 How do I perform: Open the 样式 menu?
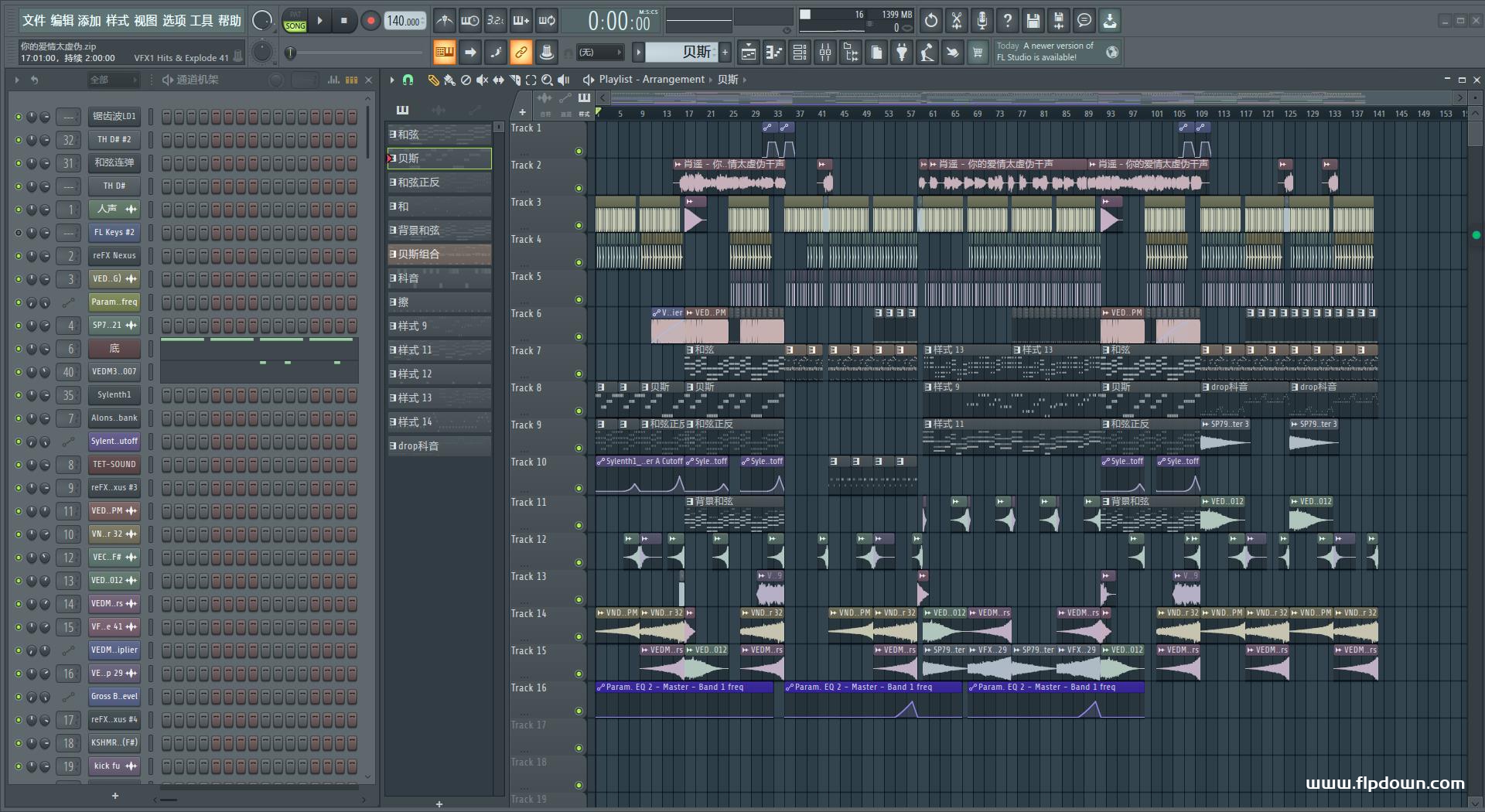click(x=118, y=21)
